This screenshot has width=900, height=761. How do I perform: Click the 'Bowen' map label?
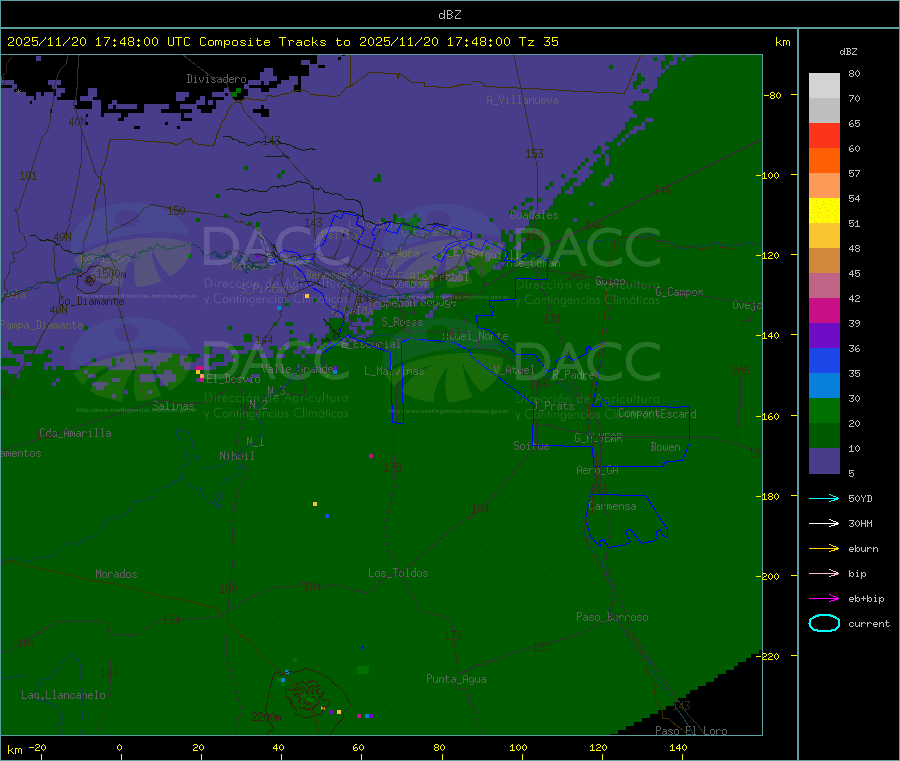point(665,447)
